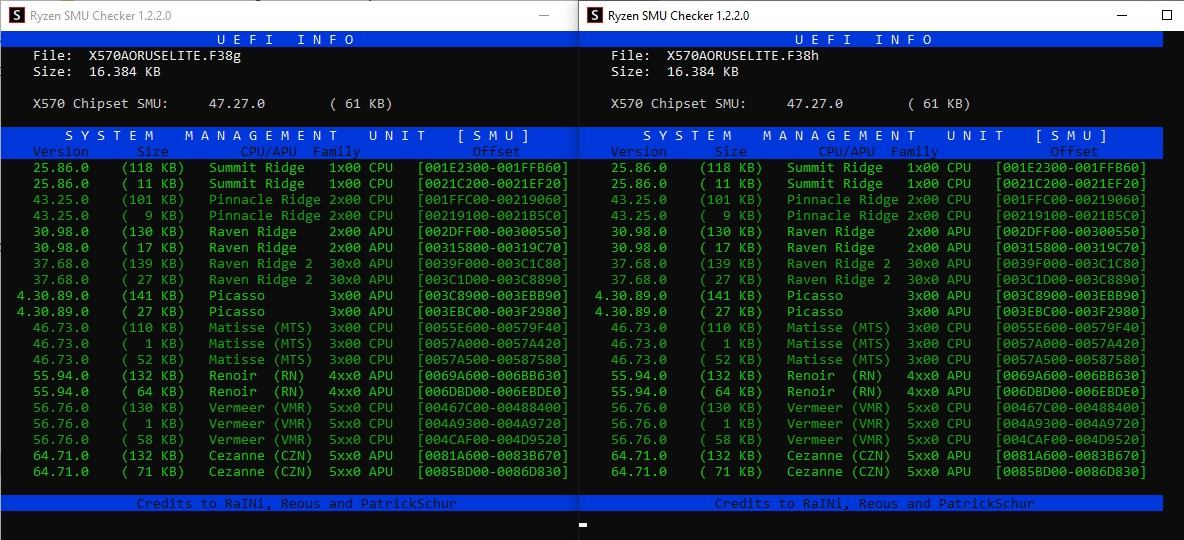Click the (118 KB) size cell in the F38g window
This screenshot has height=540, width=1184.
point(153,168)
